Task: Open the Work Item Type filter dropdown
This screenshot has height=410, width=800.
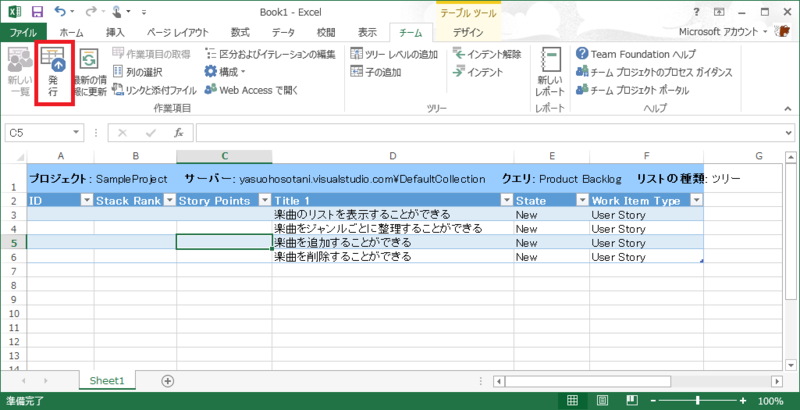Action: point(696,200)
